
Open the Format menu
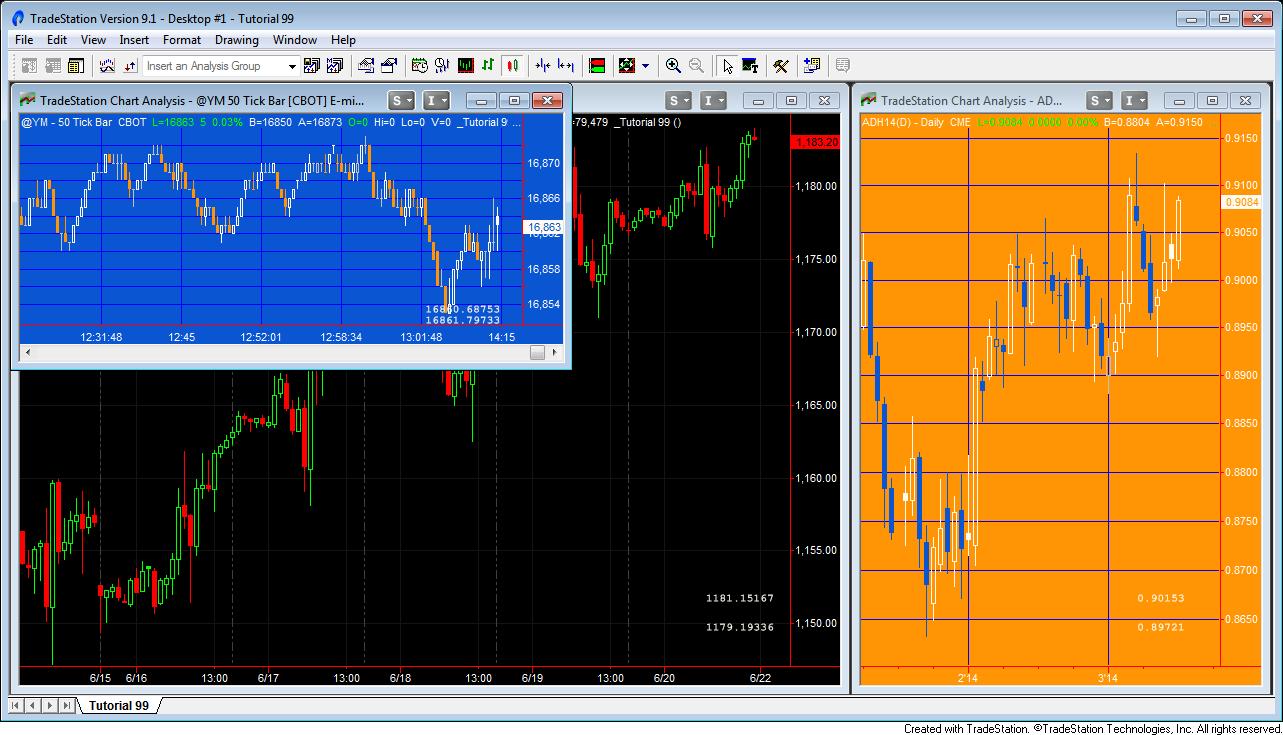click(182, 40)
